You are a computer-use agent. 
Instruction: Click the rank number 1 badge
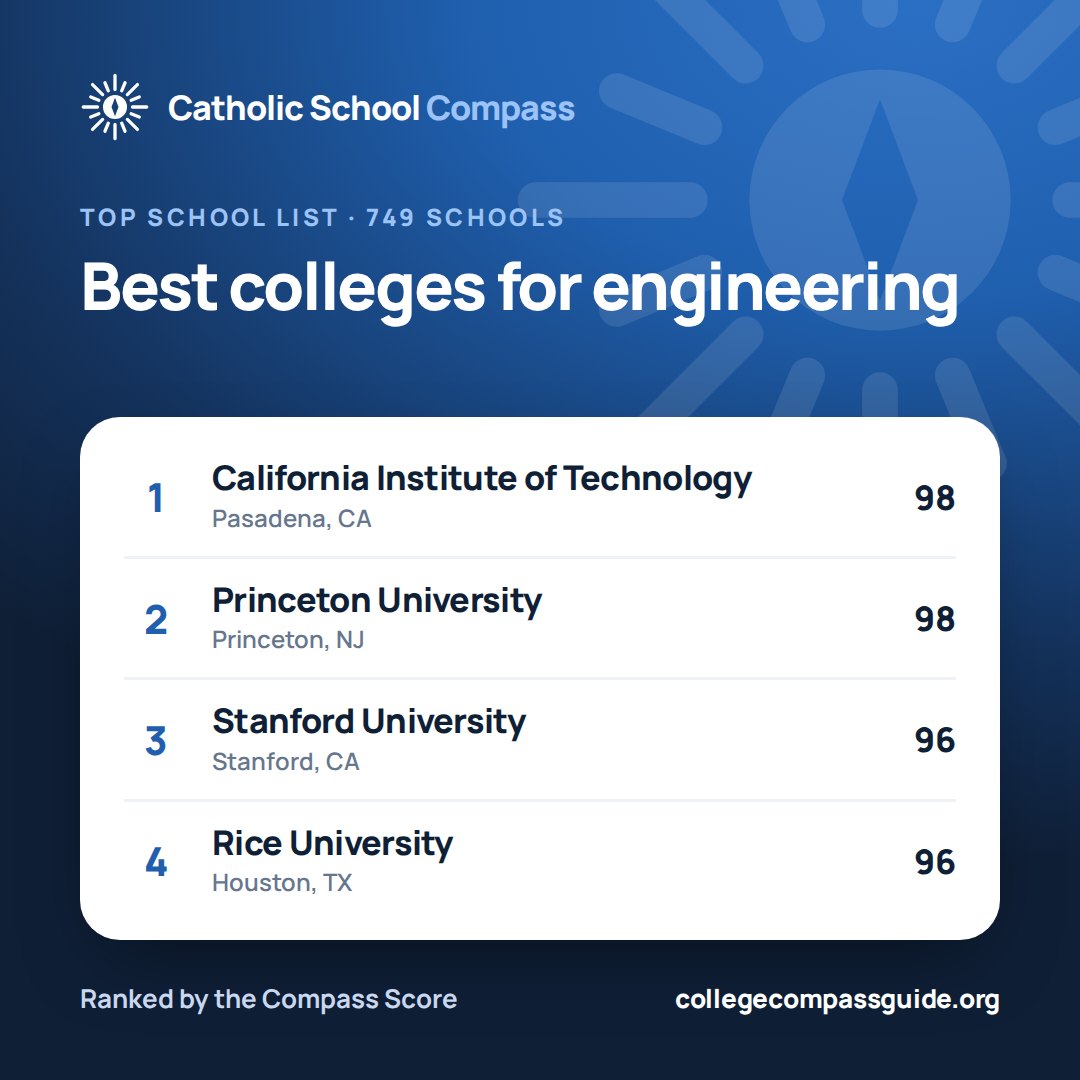[x=156, y=498]
